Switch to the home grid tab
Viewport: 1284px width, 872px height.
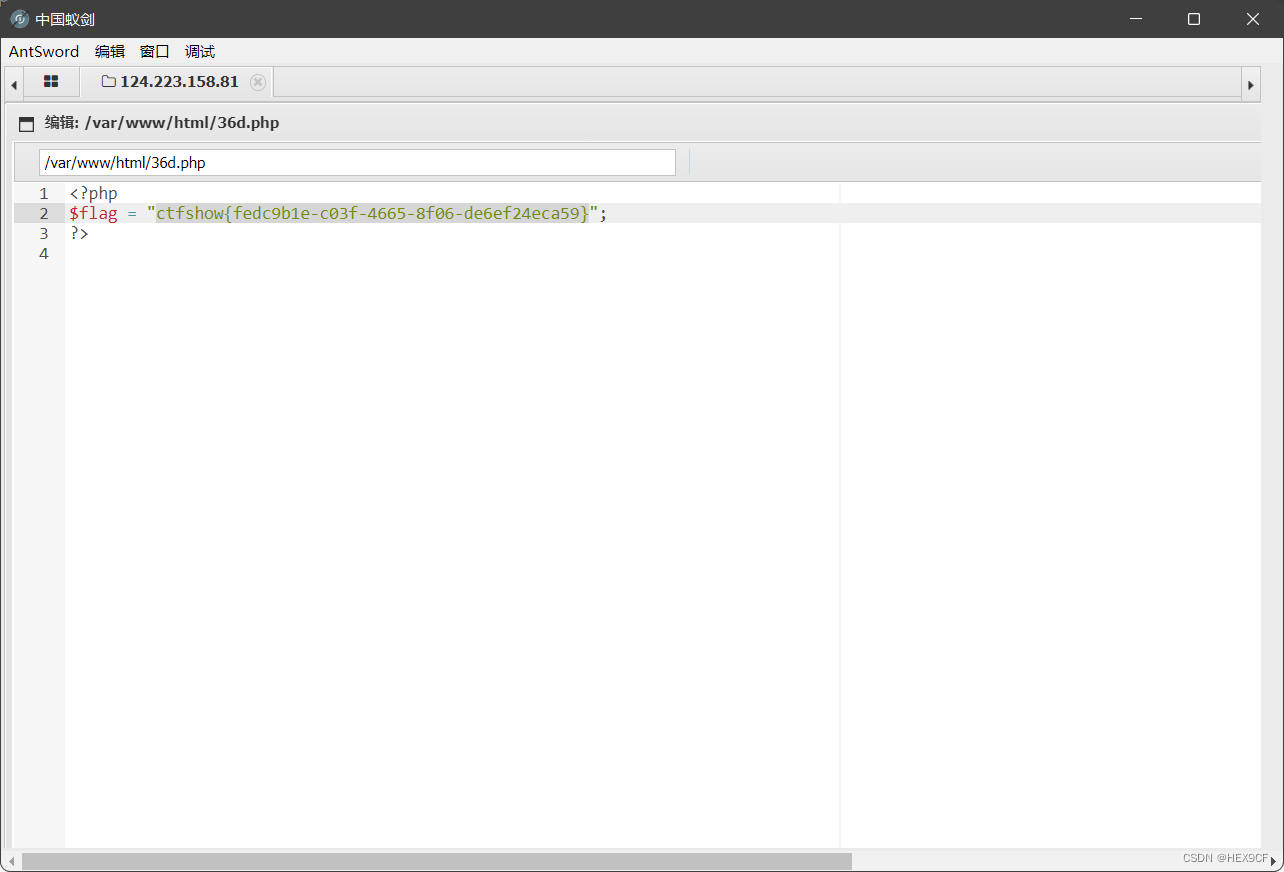click(x=51, y=82)
